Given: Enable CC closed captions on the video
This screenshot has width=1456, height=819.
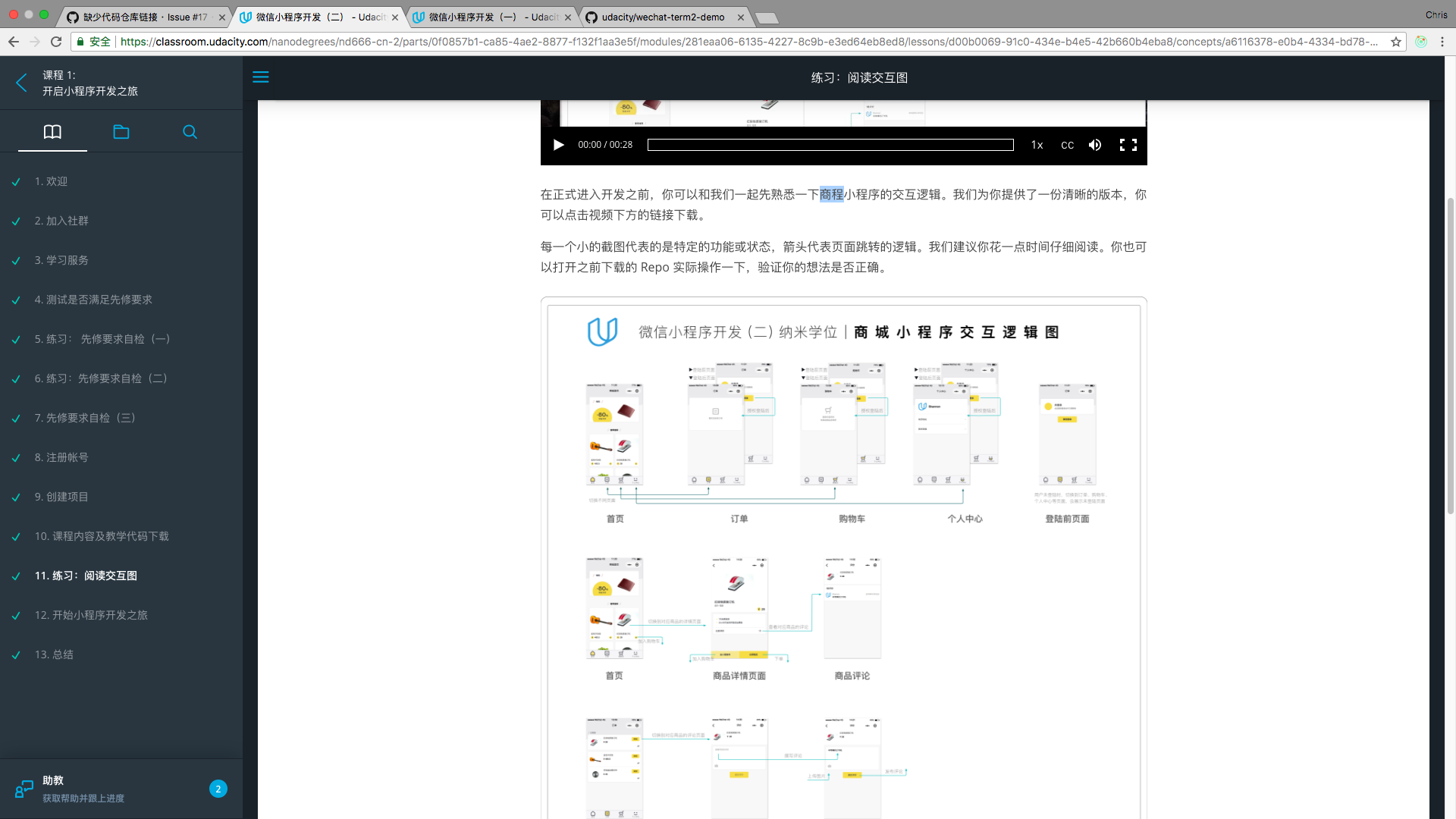Looking at the screenshot, I should point(1068,145).
